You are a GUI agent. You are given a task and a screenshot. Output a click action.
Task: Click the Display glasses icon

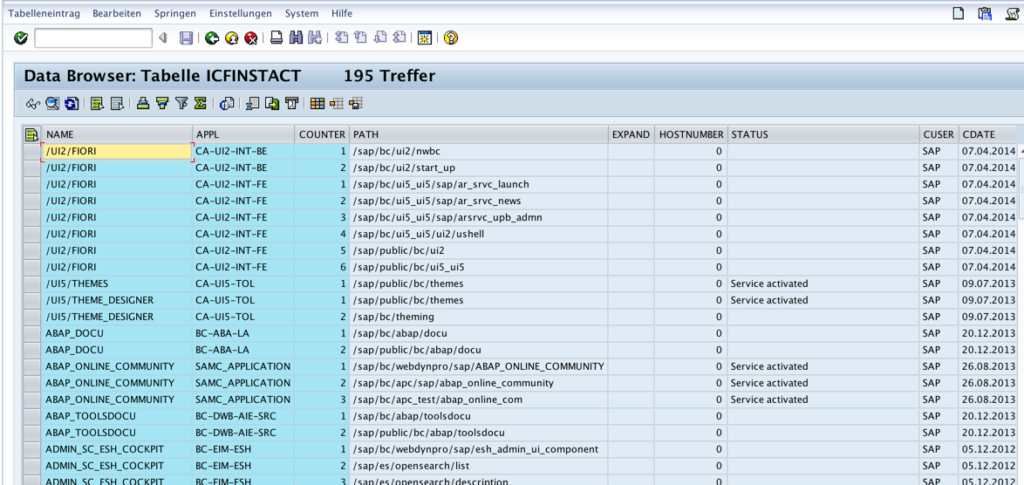tap(32, 103)
